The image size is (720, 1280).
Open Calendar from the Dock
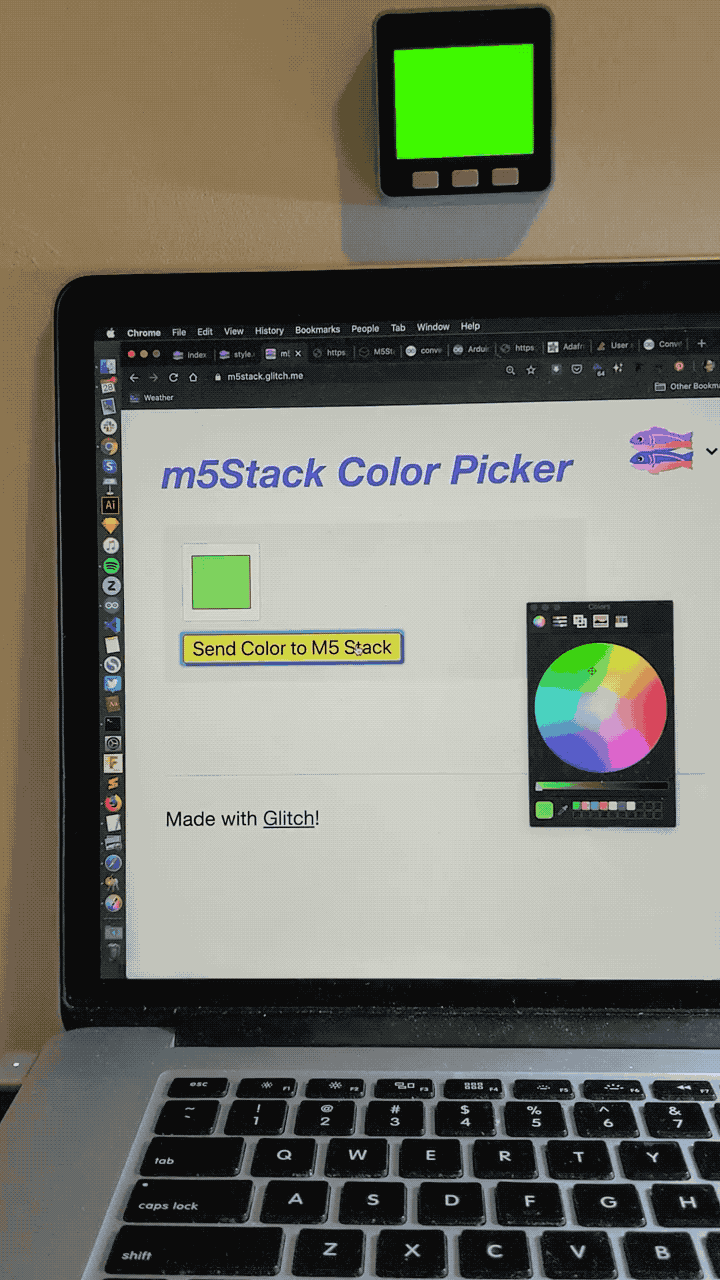110,386
